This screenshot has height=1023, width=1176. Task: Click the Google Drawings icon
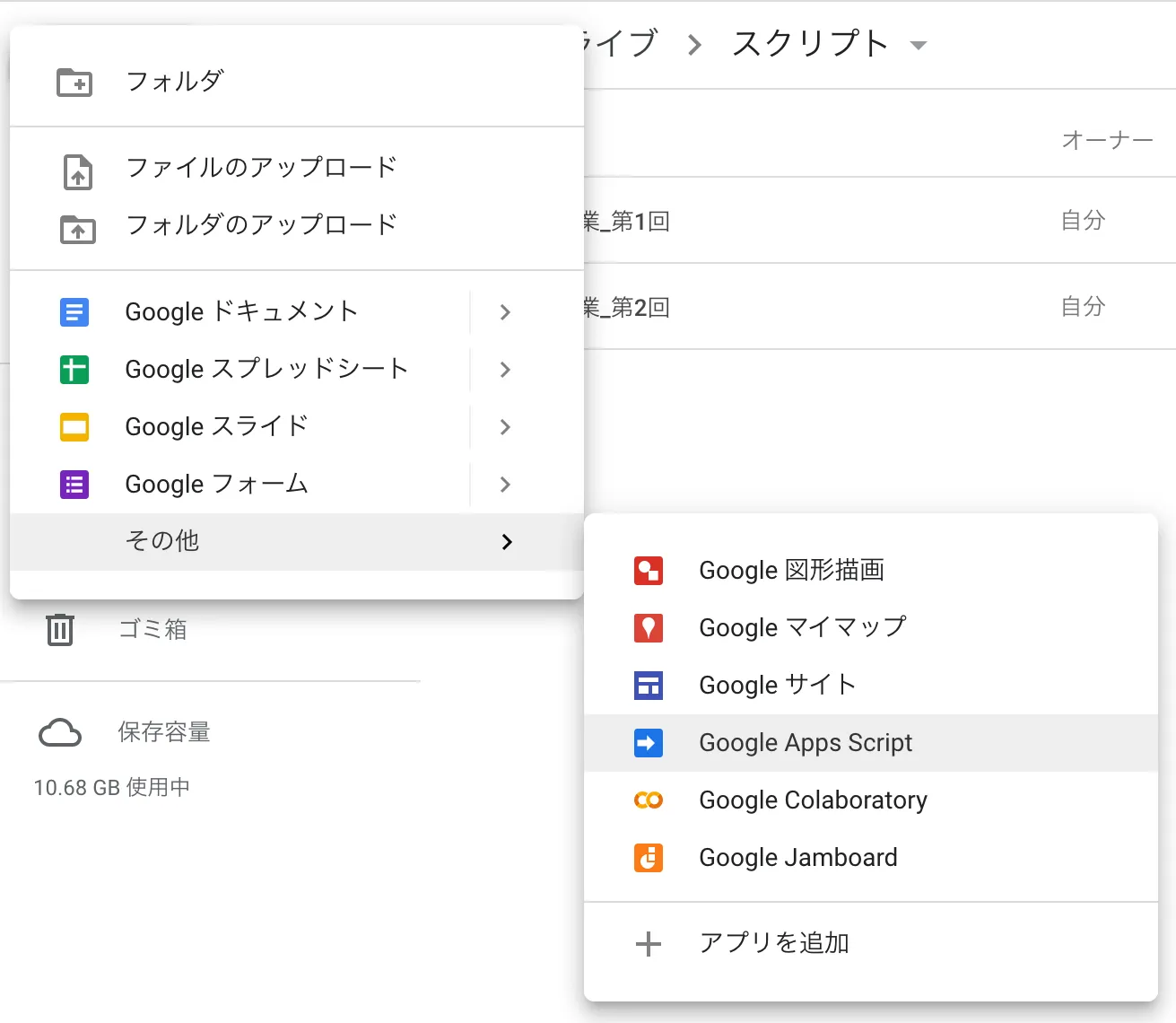click(x=648, y=571)
